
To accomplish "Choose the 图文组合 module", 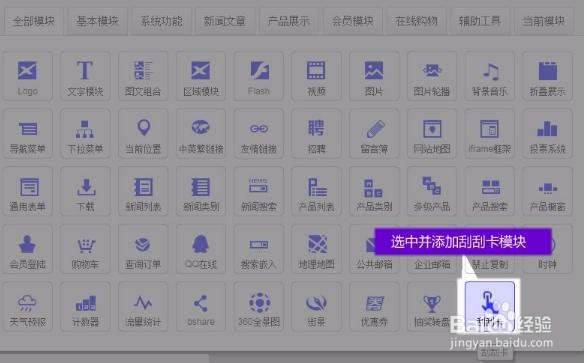I will point(143,77).
